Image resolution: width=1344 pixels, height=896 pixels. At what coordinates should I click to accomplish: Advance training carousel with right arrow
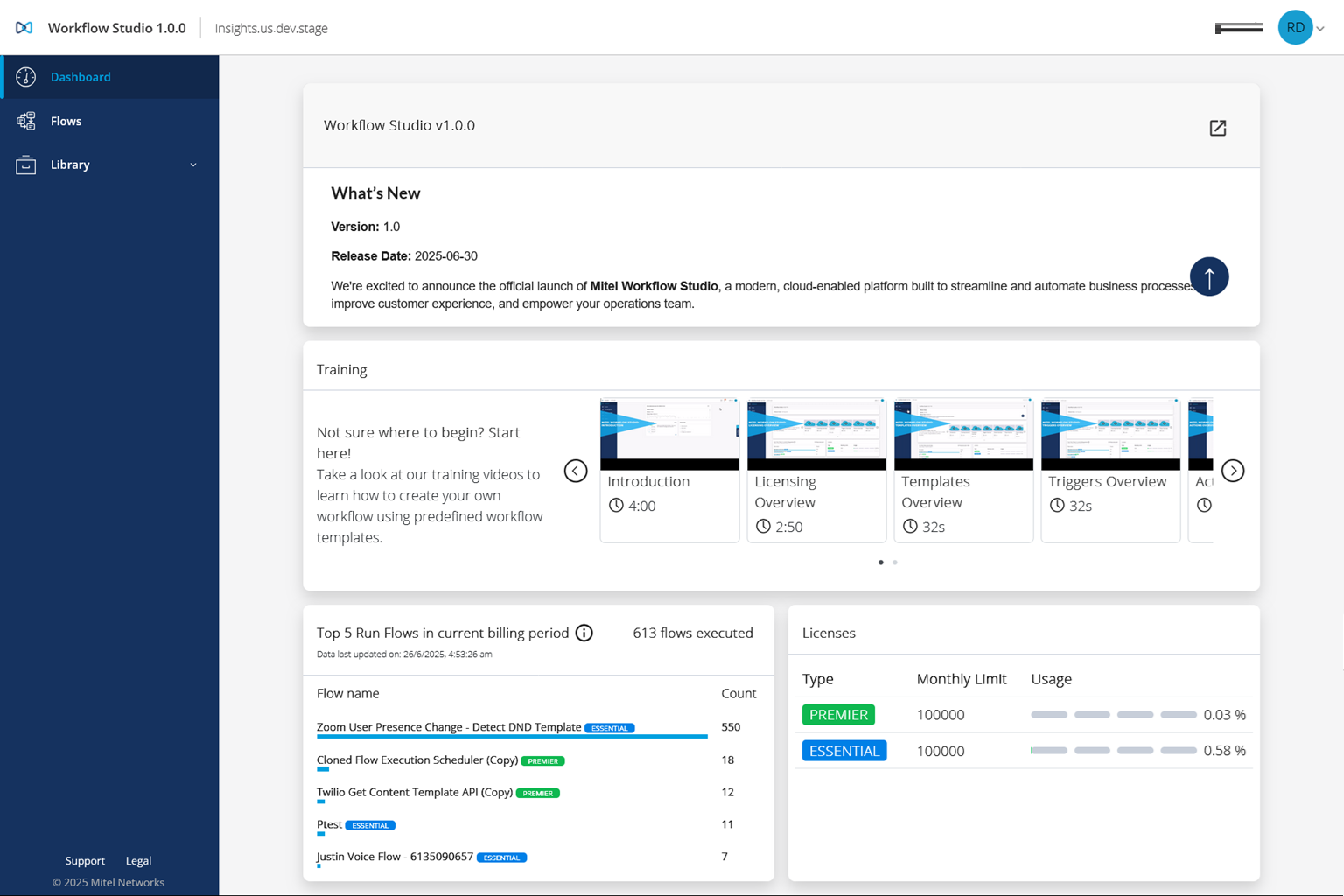point(1233,471)
